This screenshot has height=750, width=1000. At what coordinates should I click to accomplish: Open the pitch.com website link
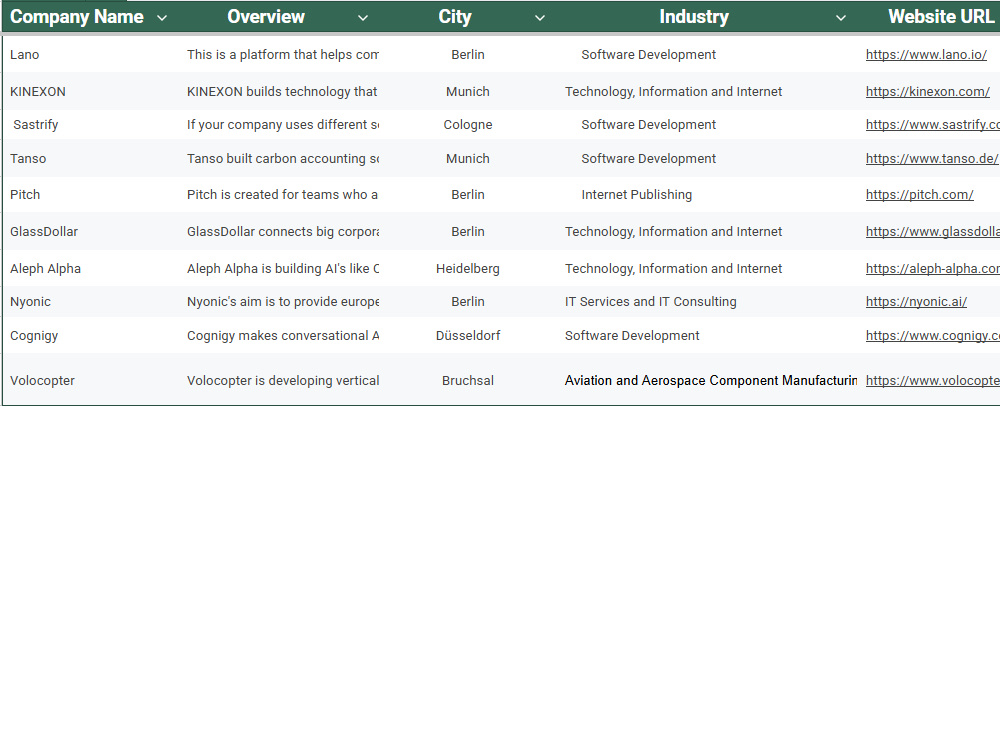tap(919, 195)
